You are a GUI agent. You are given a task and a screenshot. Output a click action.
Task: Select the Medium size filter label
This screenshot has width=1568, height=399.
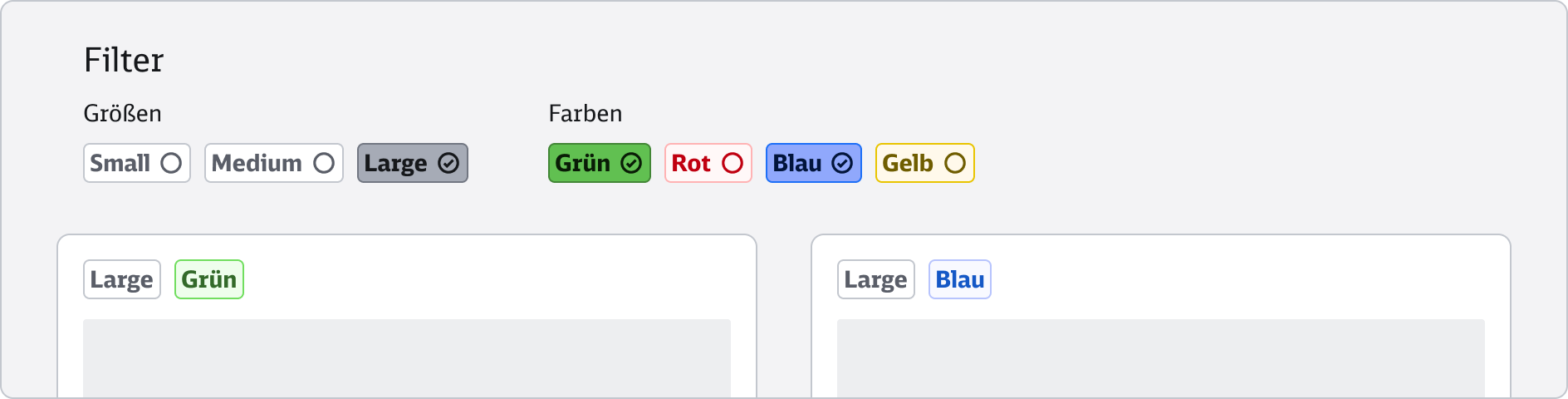coord(257,163)
